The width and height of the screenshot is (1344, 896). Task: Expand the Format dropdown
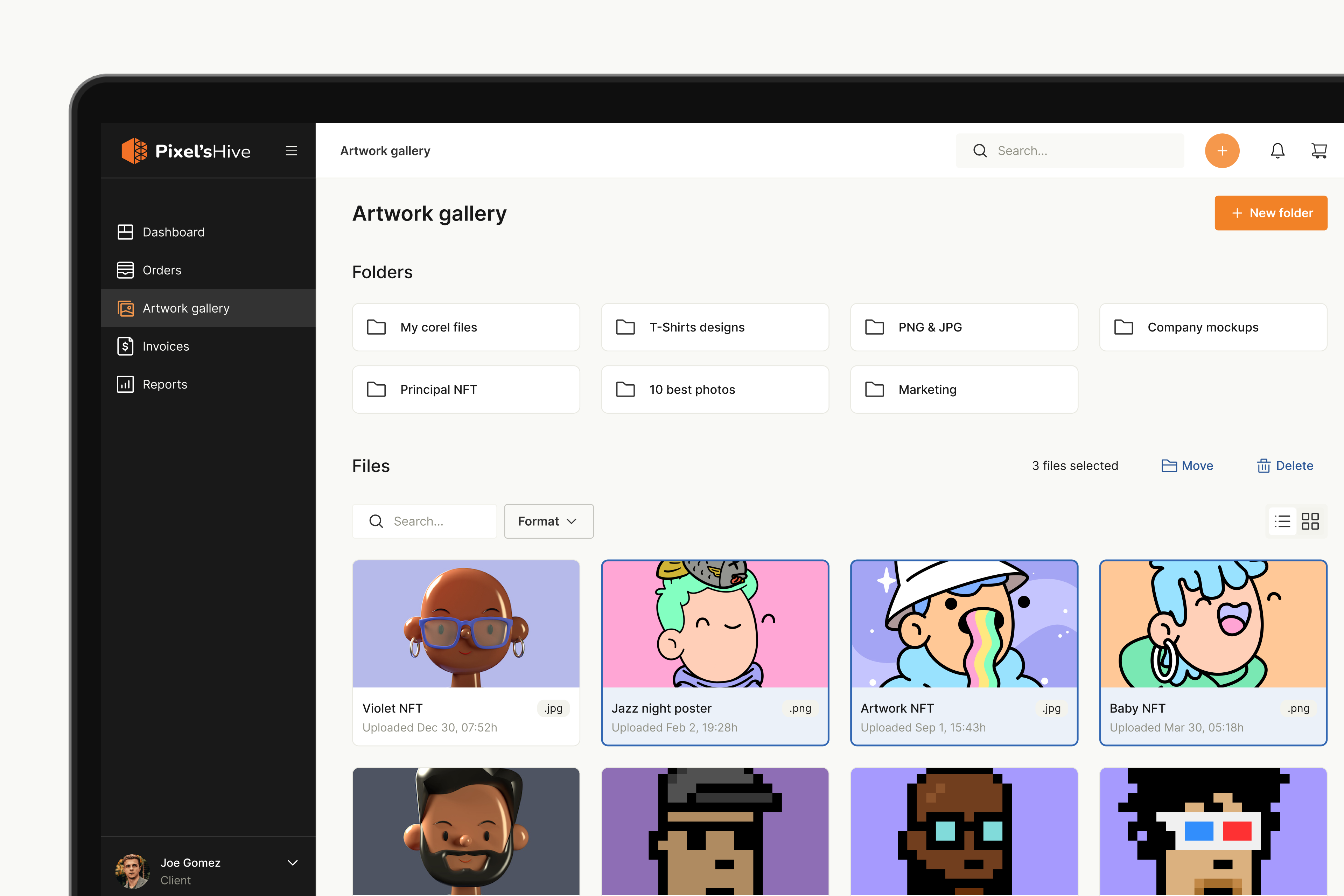coord(548,521)
